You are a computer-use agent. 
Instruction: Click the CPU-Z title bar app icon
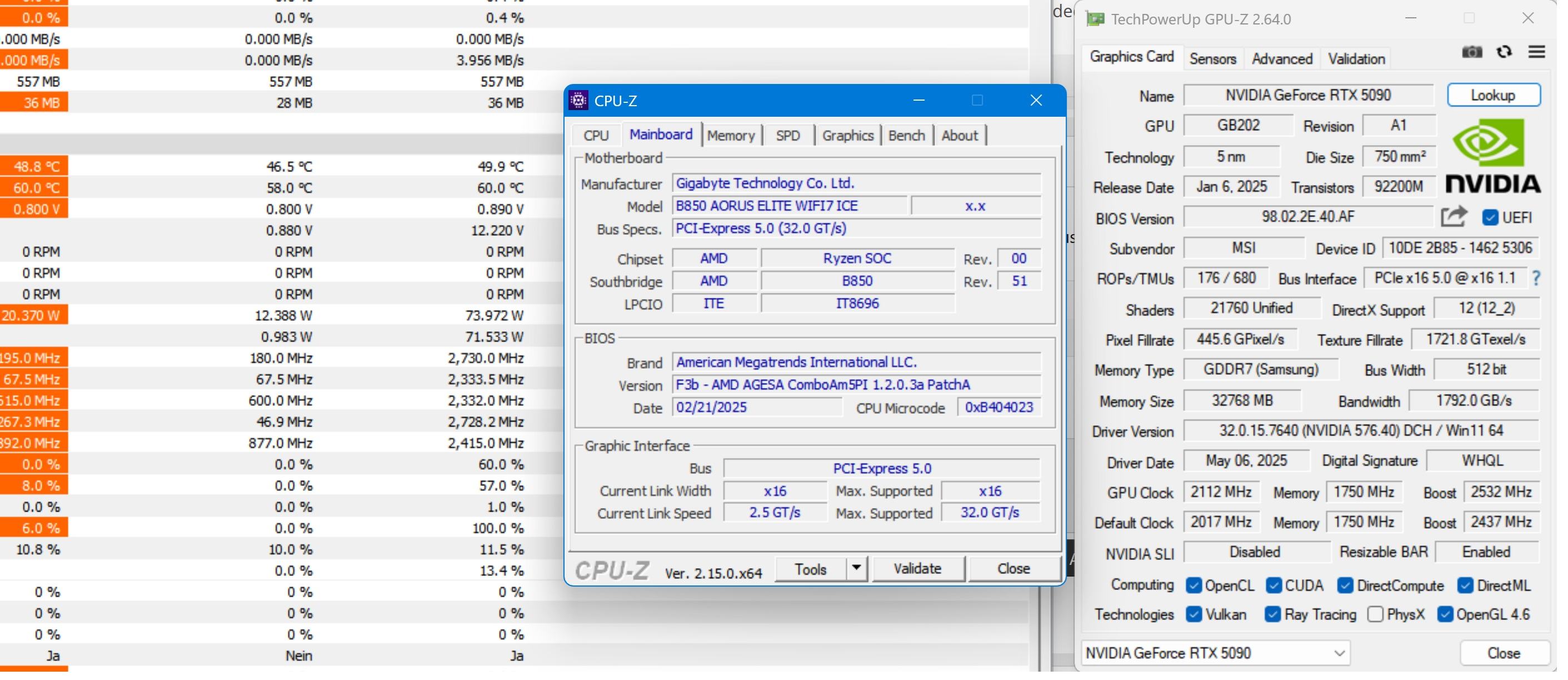(578, 101)
